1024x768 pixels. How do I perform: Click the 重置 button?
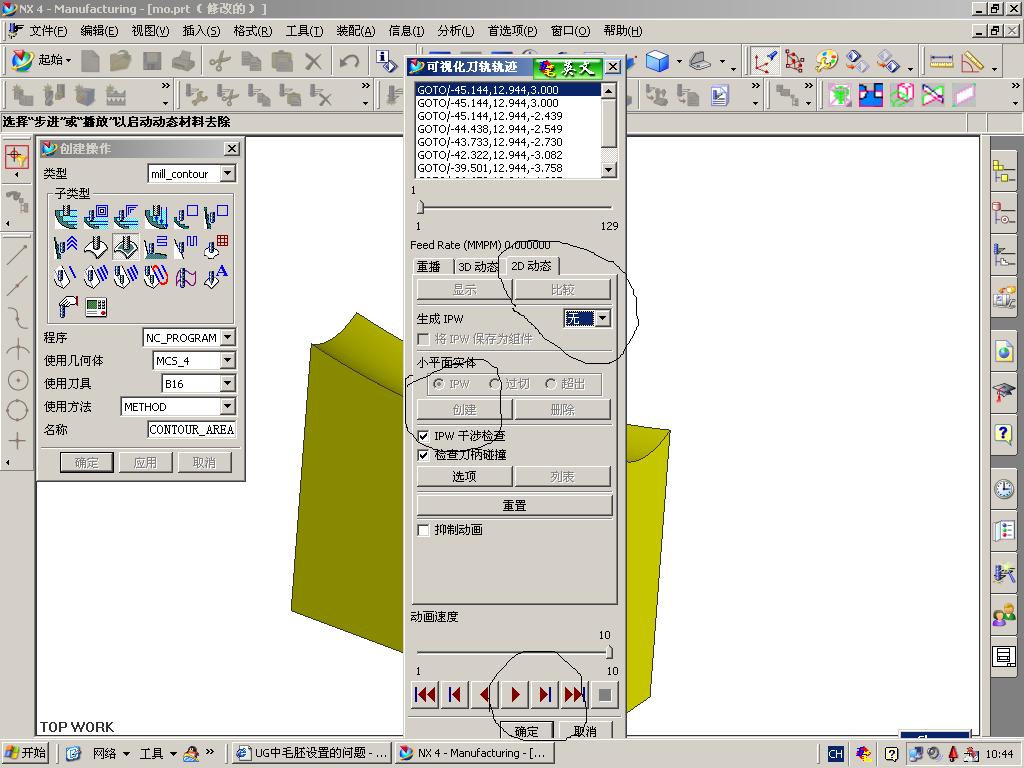click(x=515, y=505)
